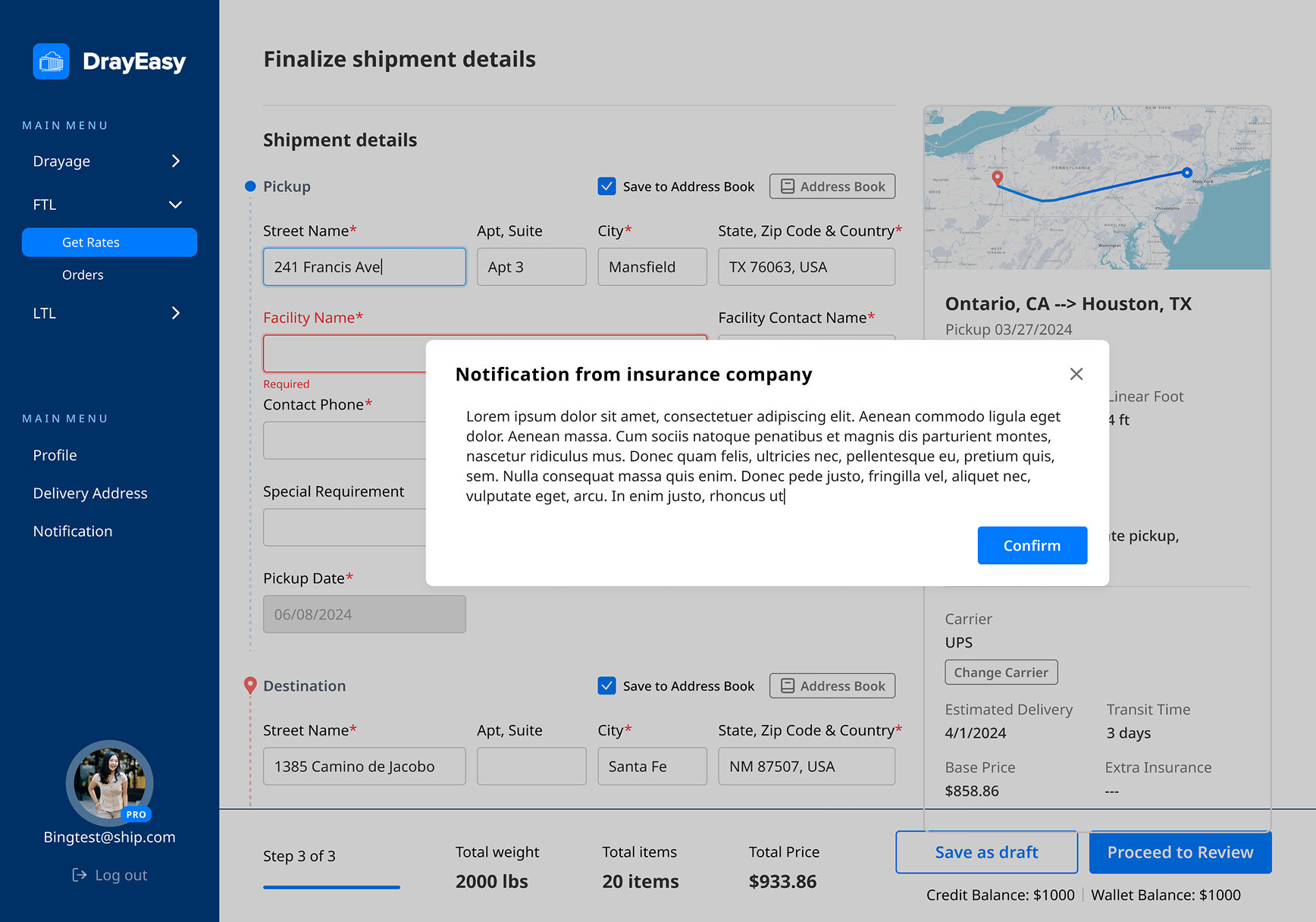Image resolution: width=1316 pixels, height=922 pixels.
Task: Open Orders under FTL
Action: pos(83,275)
